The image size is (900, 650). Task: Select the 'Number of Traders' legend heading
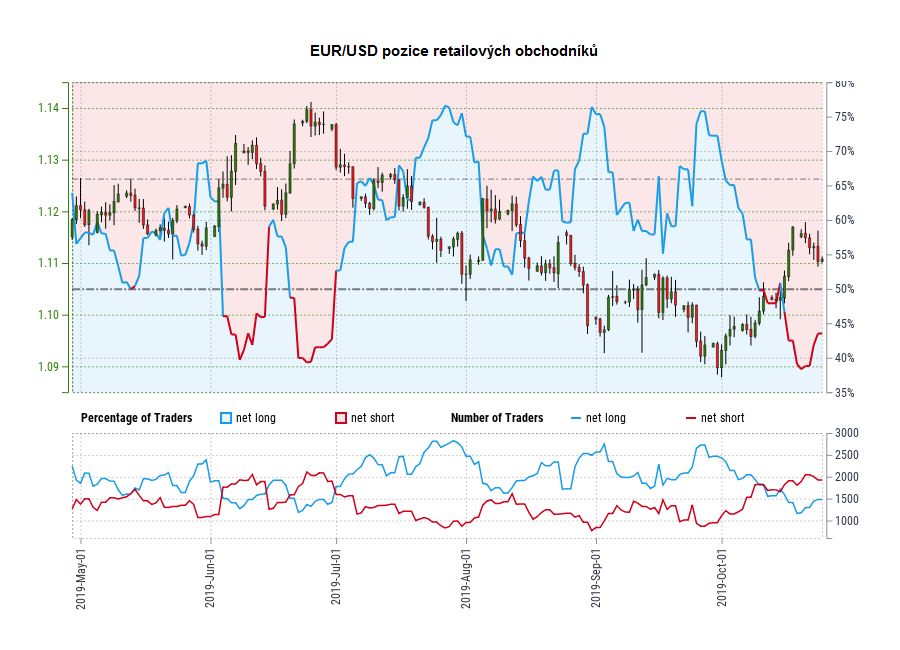tap(497, 418)
